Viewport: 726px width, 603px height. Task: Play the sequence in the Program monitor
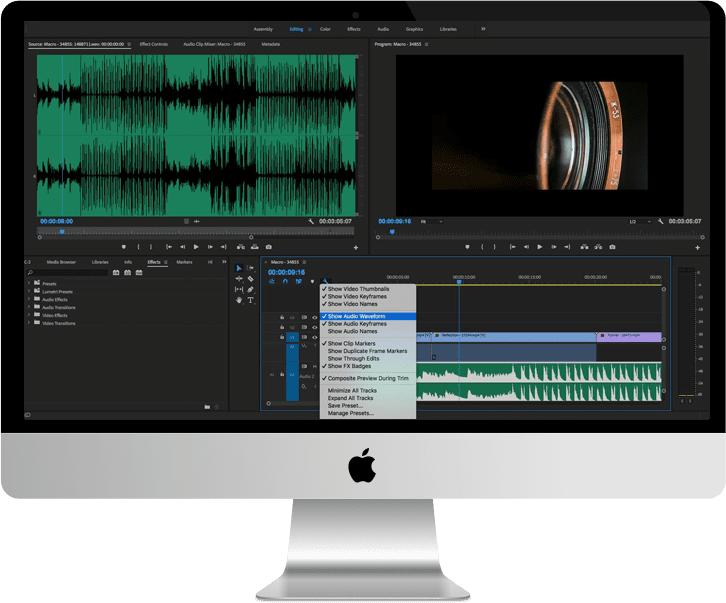coord(539,247)
